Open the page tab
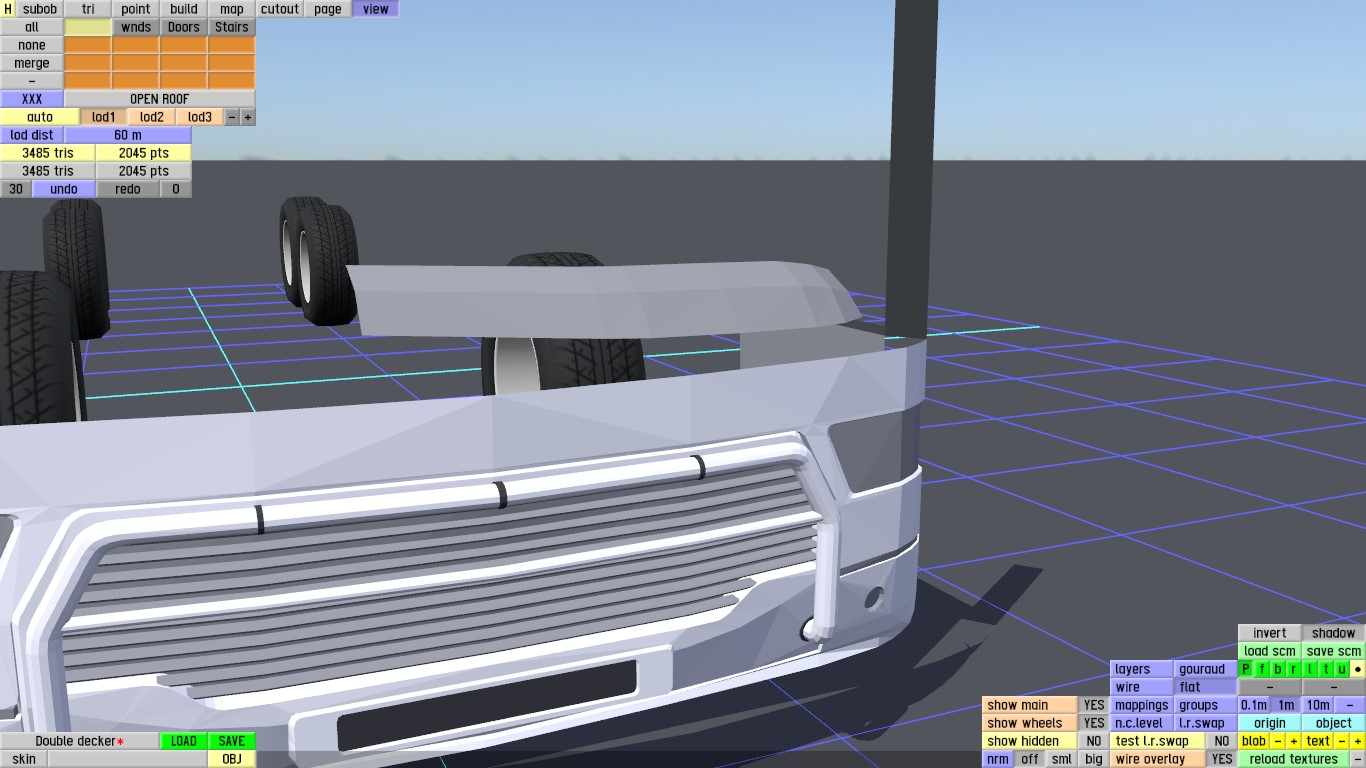 point(328,9)
